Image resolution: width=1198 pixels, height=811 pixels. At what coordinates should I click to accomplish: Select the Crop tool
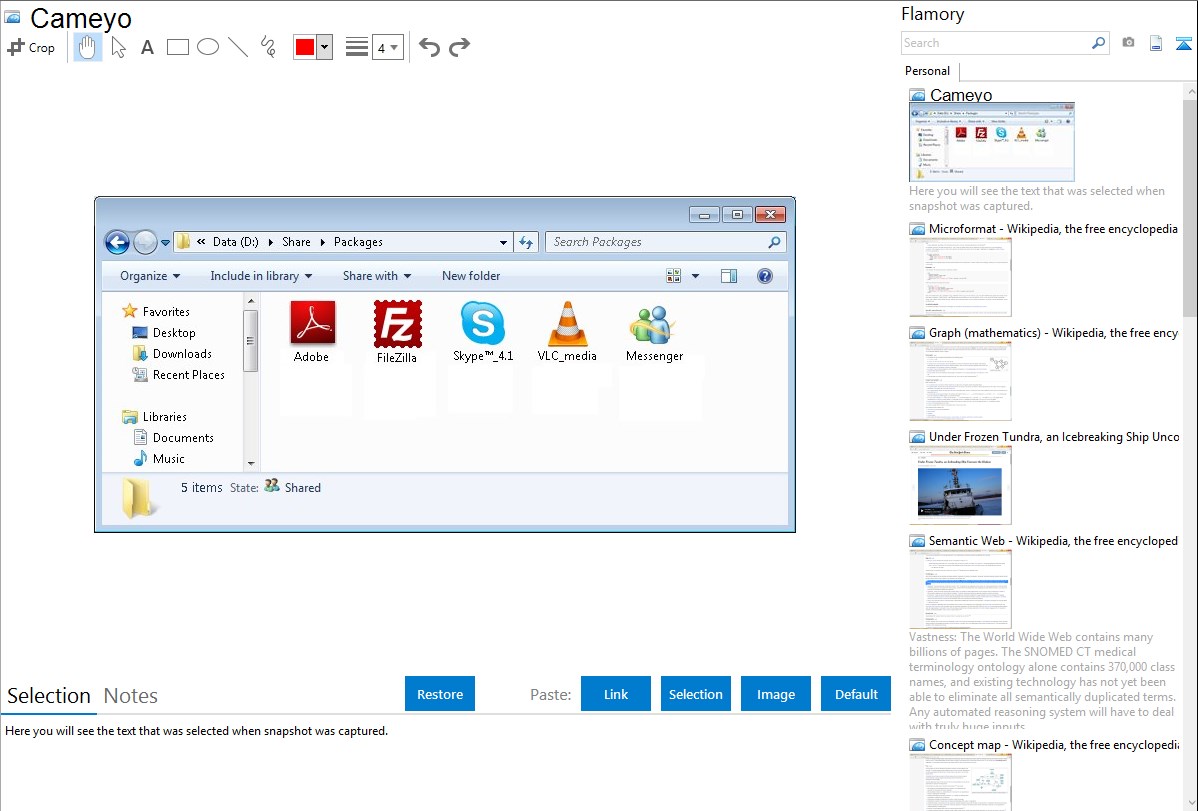pyautogui.click(x=31, y=47)
